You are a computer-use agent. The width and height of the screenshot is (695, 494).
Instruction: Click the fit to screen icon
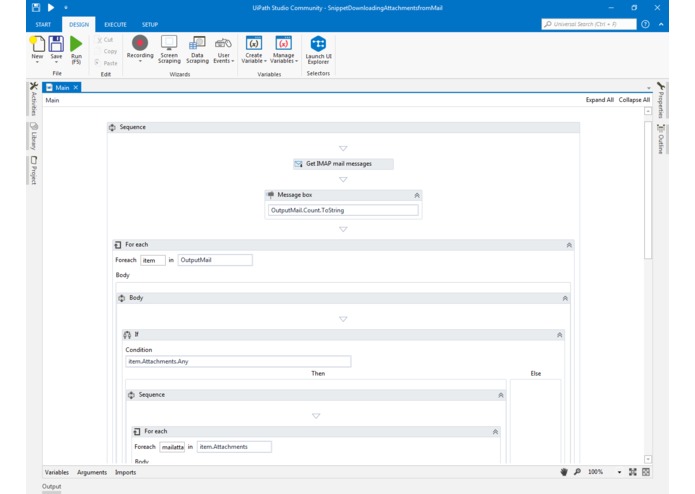(633, 472)
